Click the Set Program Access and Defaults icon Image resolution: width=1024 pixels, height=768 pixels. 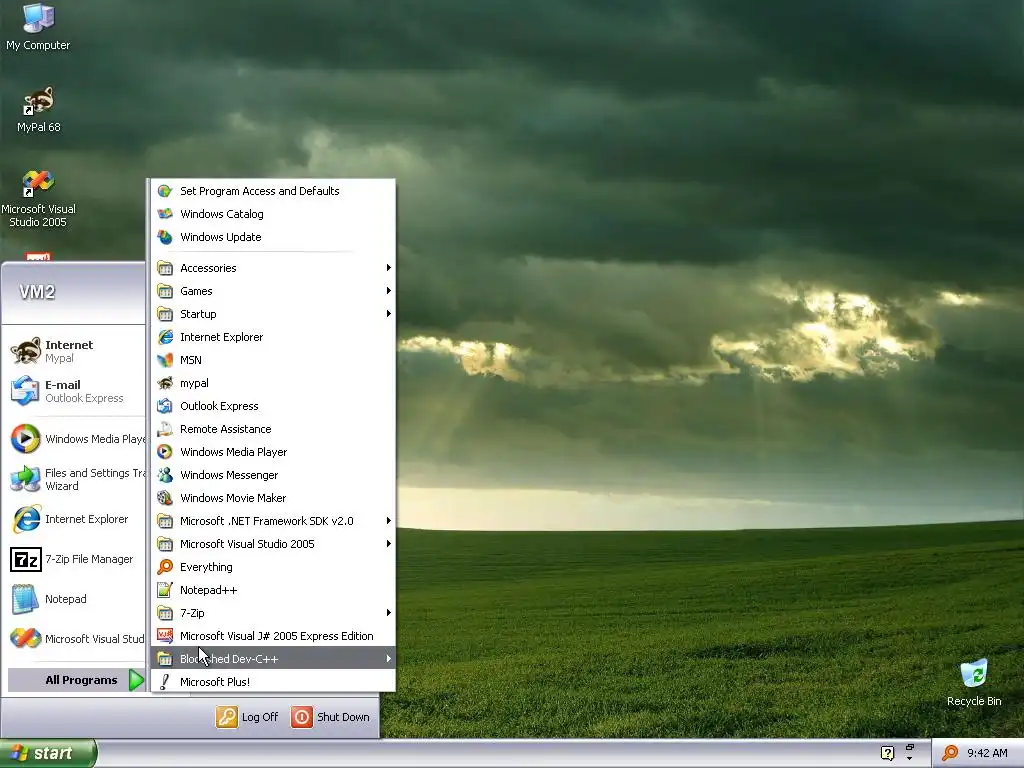pyautogui.click(x=165, y=191)
